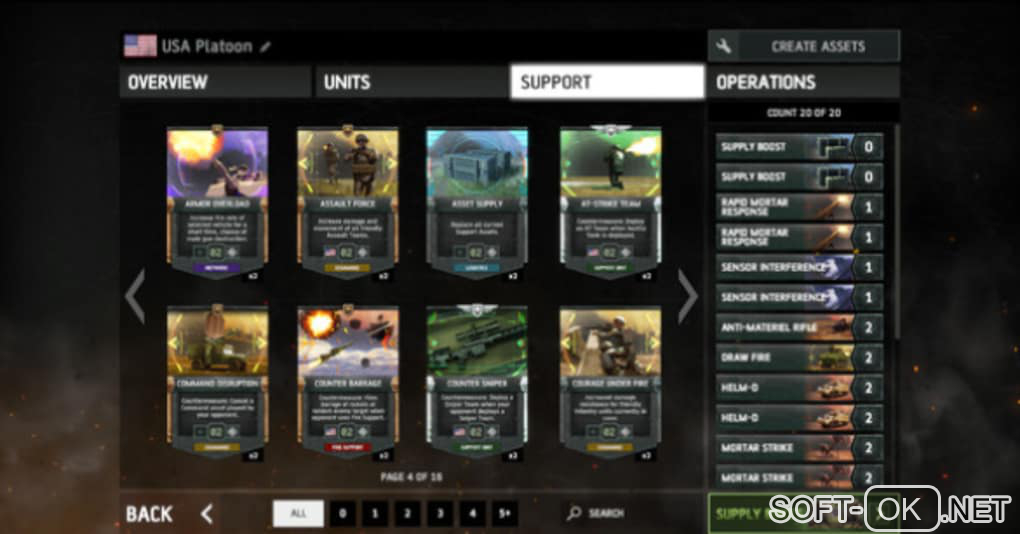
Task: Open the Operations tab
Action: click(x=803, y=82)
